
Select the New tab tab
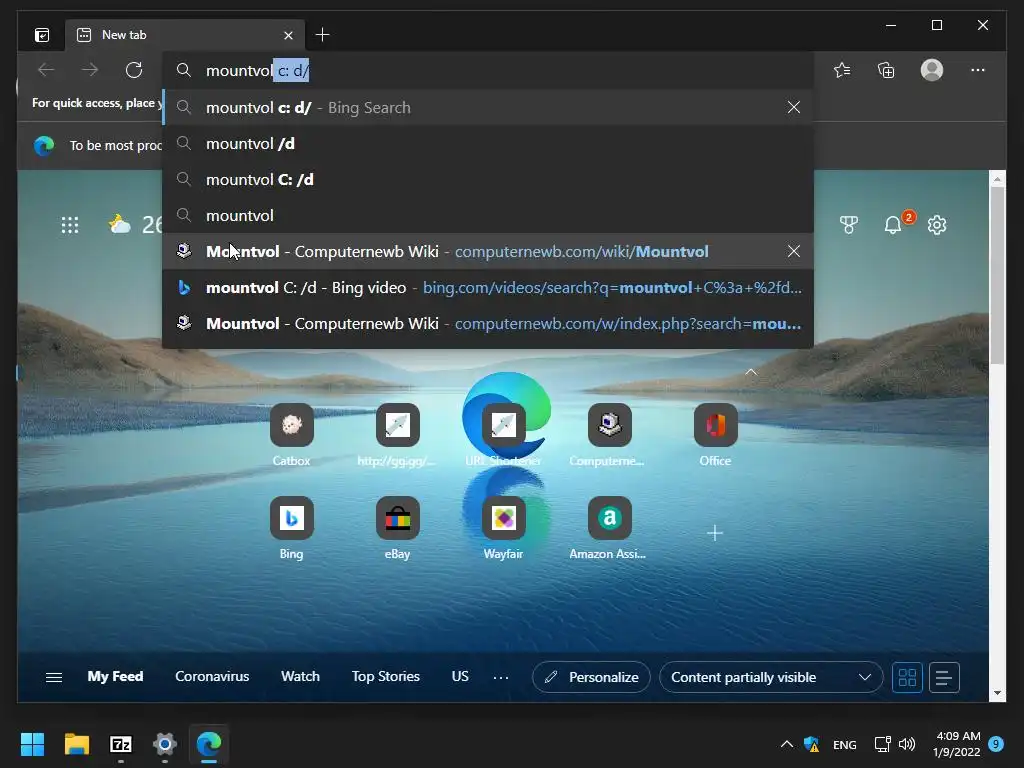click(x=185, y=35)
